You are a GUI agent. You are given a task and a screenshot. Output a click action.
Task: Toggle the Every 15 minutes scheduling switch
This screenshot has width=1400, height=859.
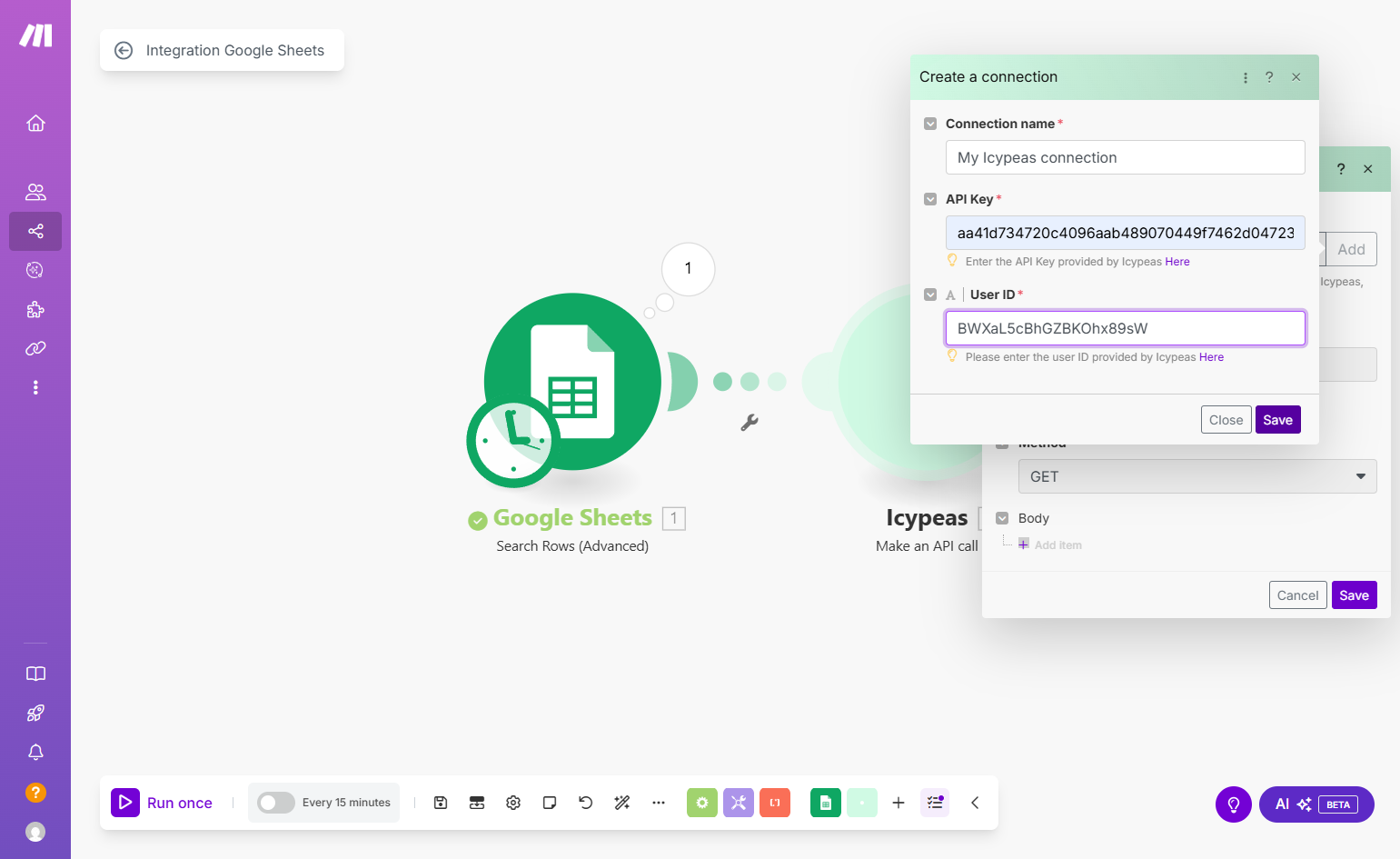point(276,803)
